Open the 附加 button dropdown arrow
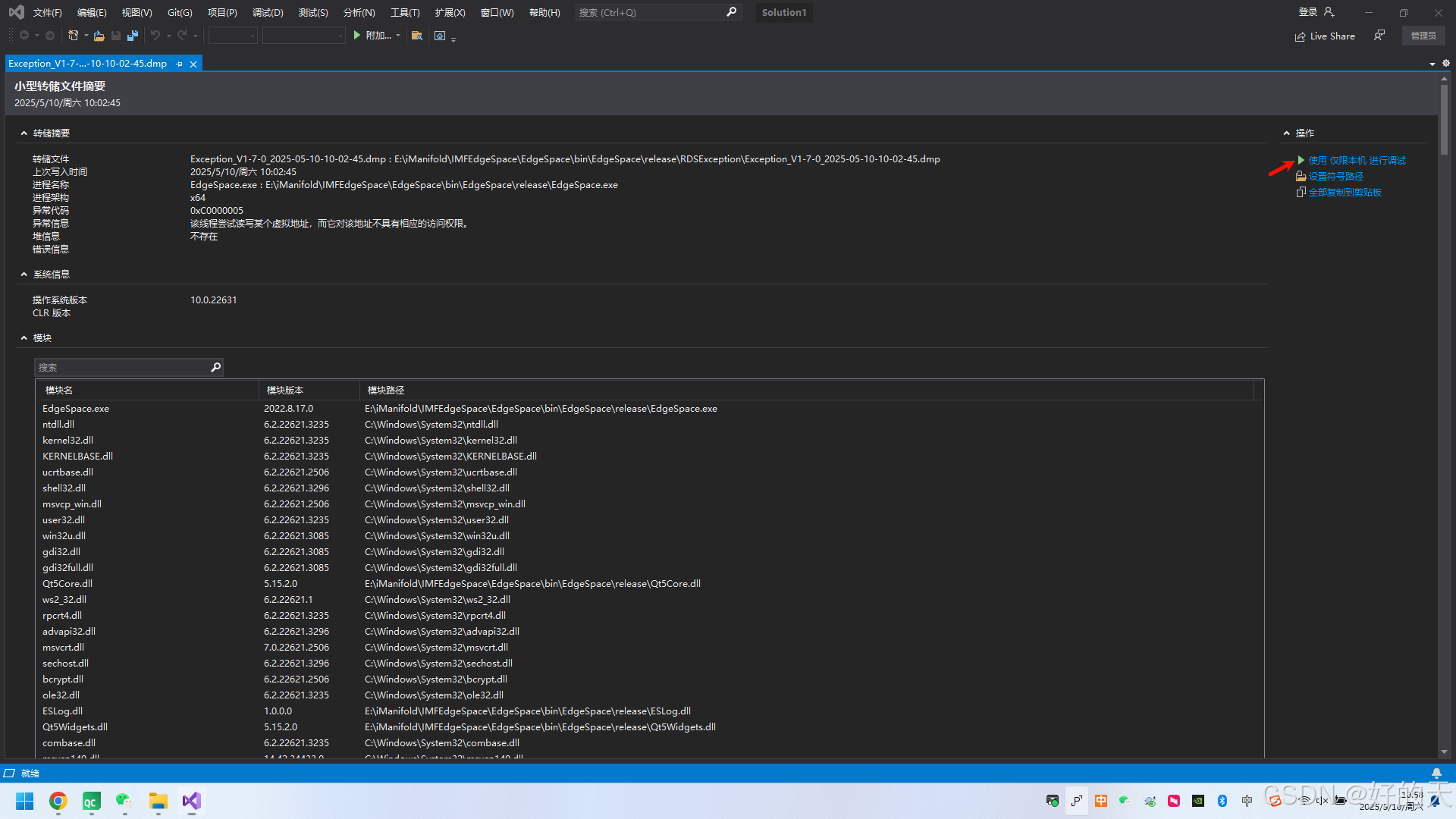This screenshot has width=1456, height=819. click(398, 36)
